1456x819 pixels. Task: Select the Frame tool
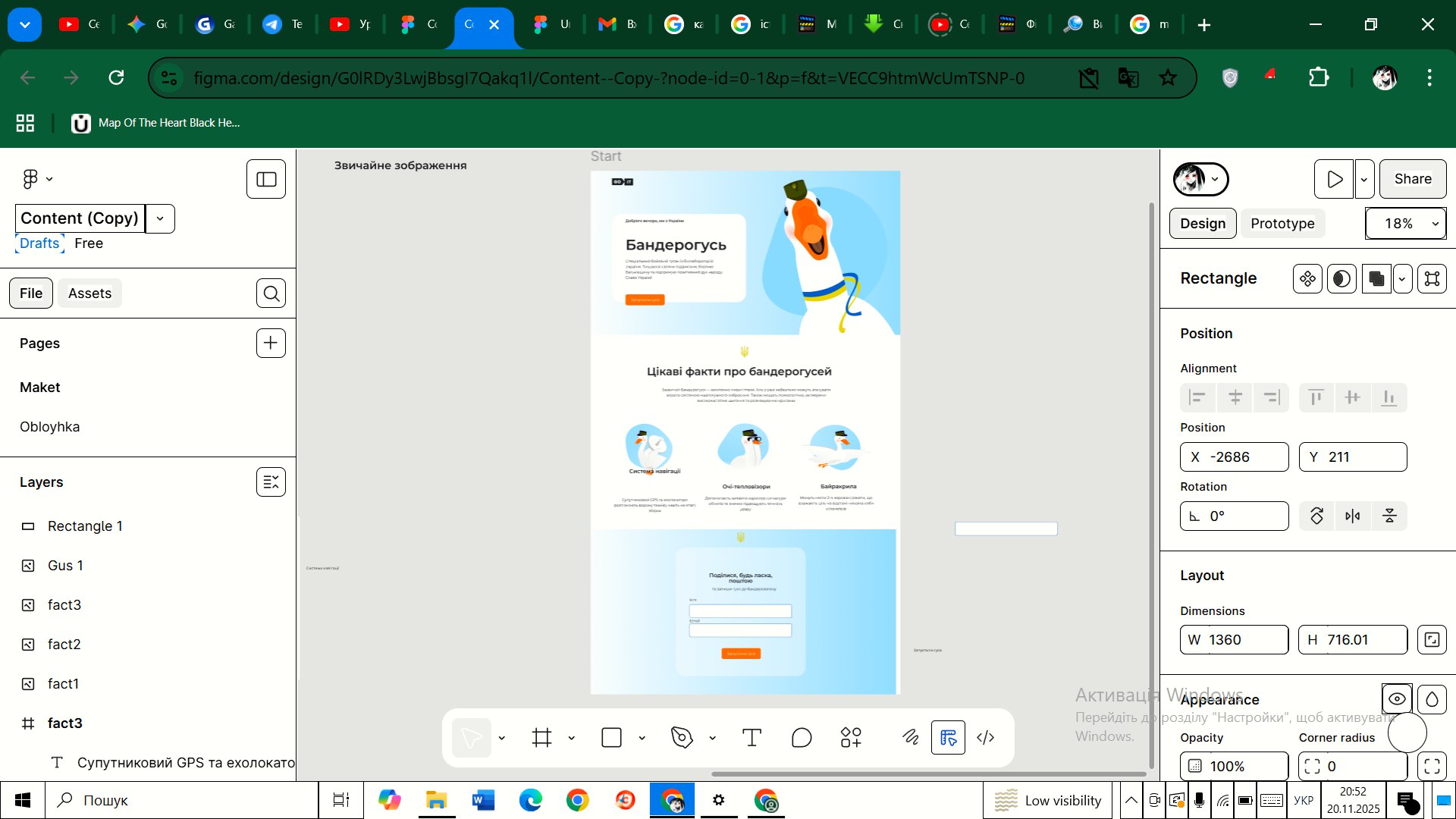[542, 738]
